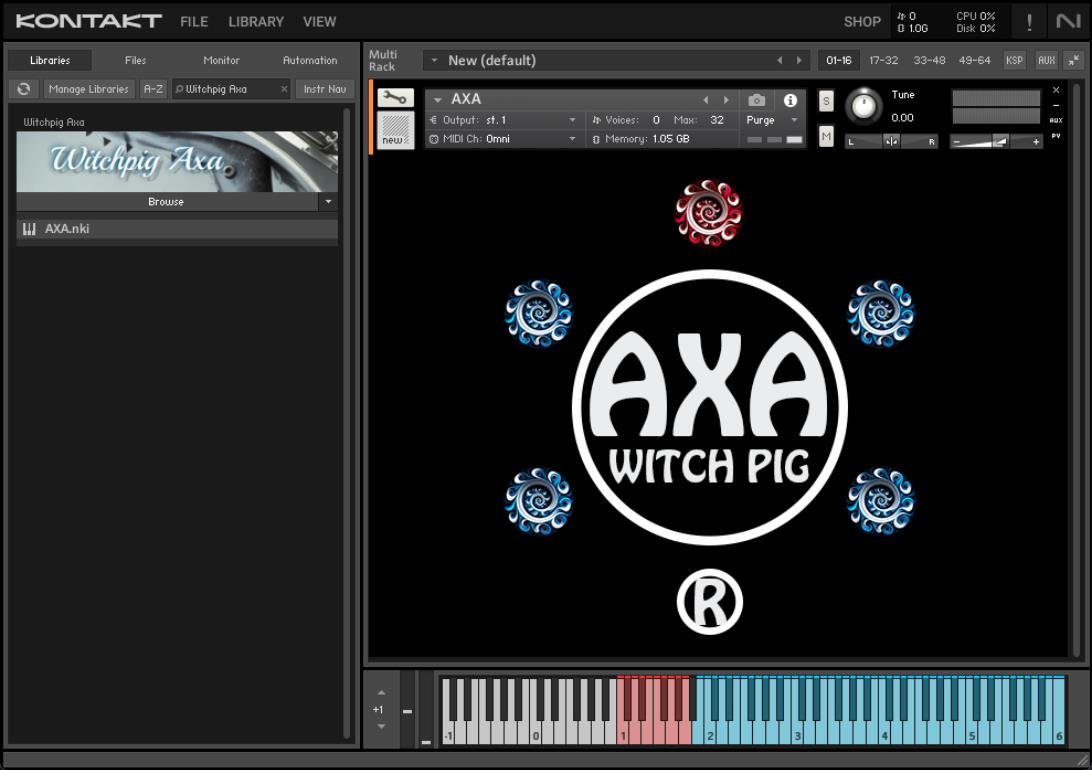Click the wrench edit instrument icon
This screenshot has height=770, width=1092.
pos(395,98)
